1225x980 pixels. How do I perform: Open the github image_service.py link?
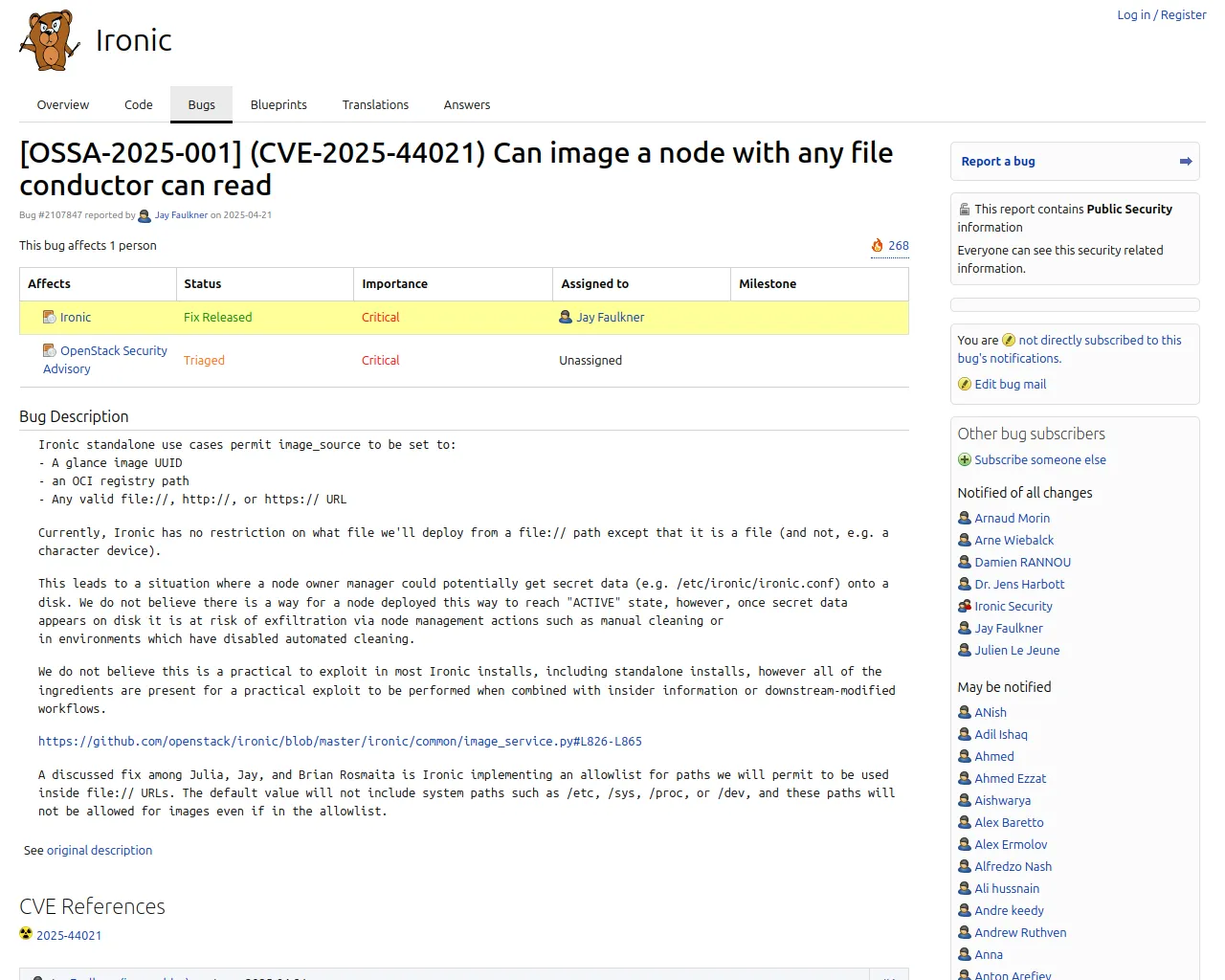point(340,742)
